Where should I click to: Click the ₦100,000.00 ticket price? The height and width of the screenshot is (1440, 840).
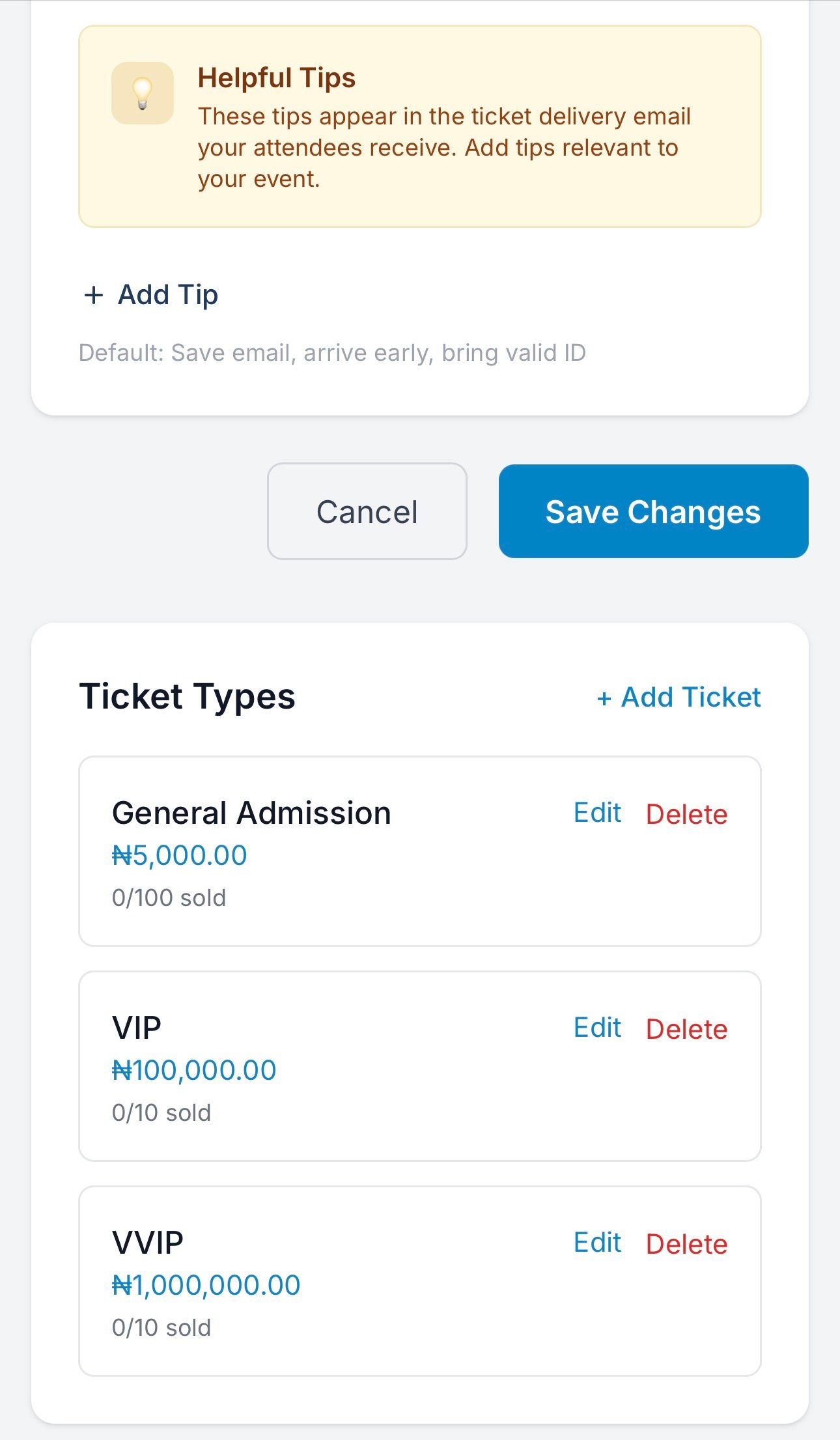pos(194,1071)
